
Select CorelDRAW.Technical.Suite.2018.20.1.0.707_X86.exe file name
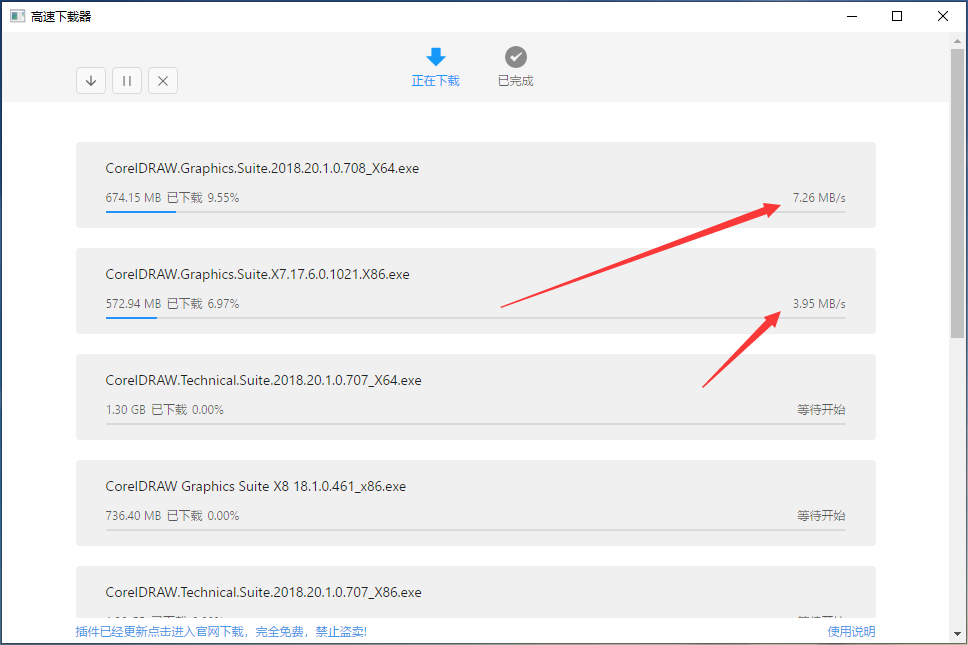point(264,593)
